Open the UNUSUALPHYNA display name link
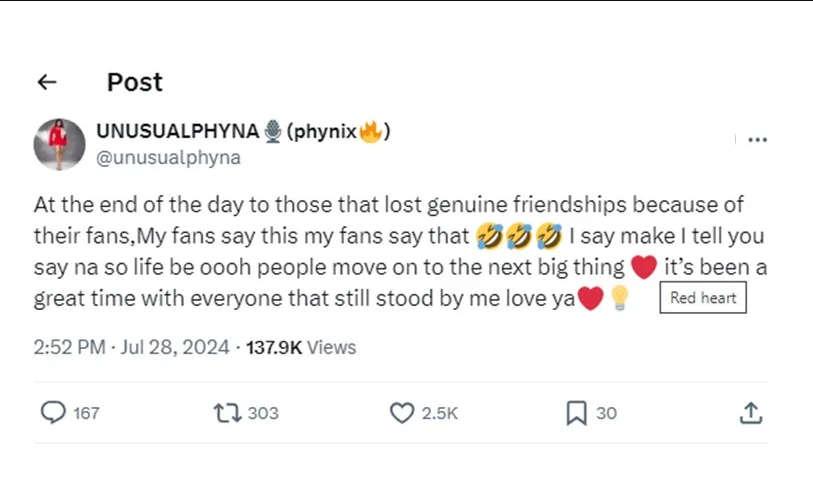813x488 pixels. [178, 131]
